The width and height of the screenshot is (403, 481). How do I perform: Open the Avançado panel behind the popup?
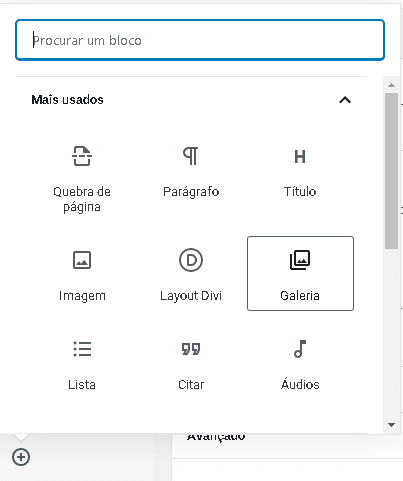coord(216,437)
